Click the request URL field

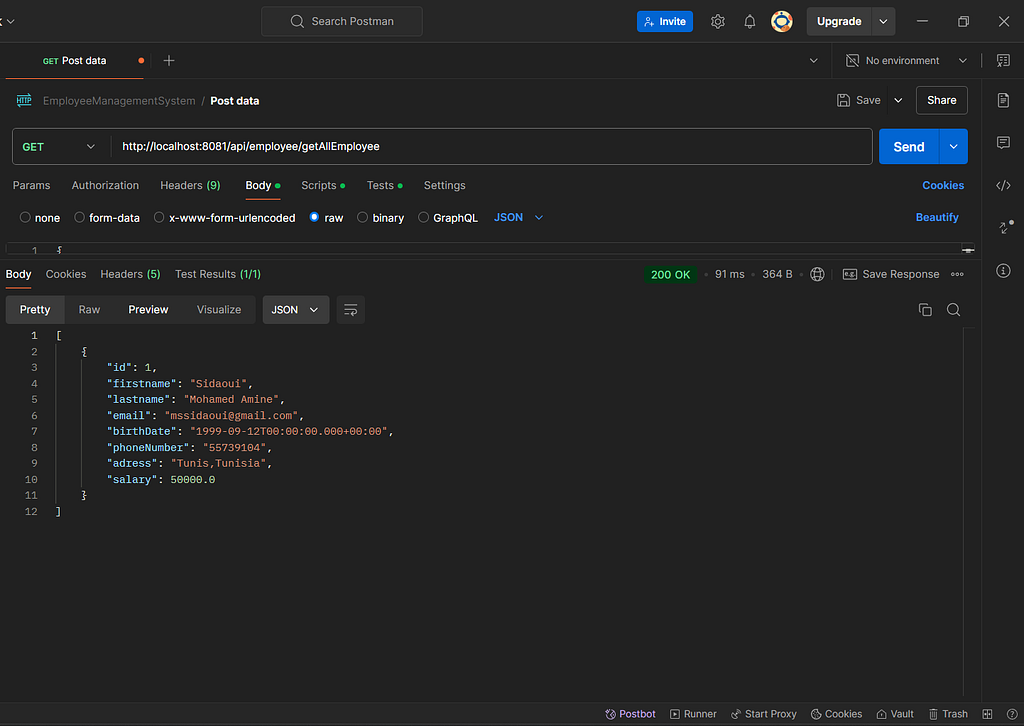(x=492, y=146)
